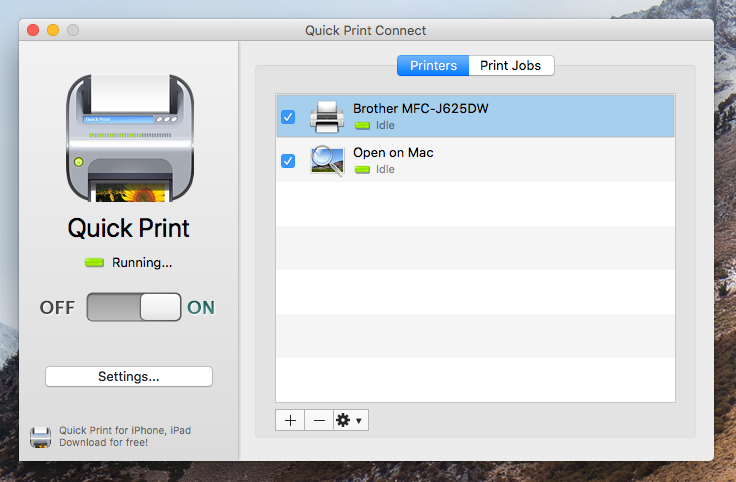Toggle the OFF/ON service switch
Viewport: 736px width, 482px height.
point(134,307)
